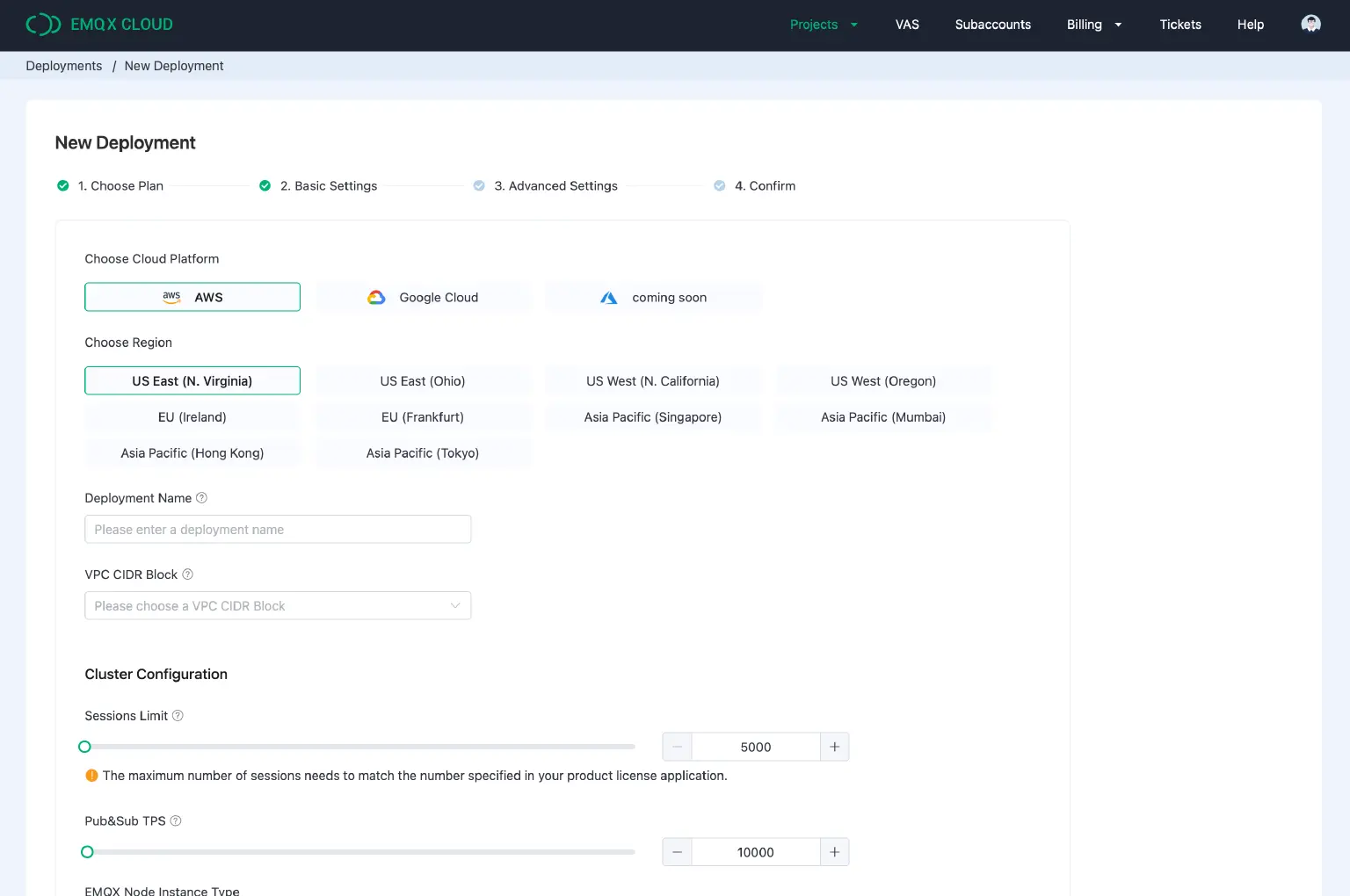The image size is (1350, 896).
Task: Click the Pub&Sub TPS help icon
Action: (x=175, y=820)
